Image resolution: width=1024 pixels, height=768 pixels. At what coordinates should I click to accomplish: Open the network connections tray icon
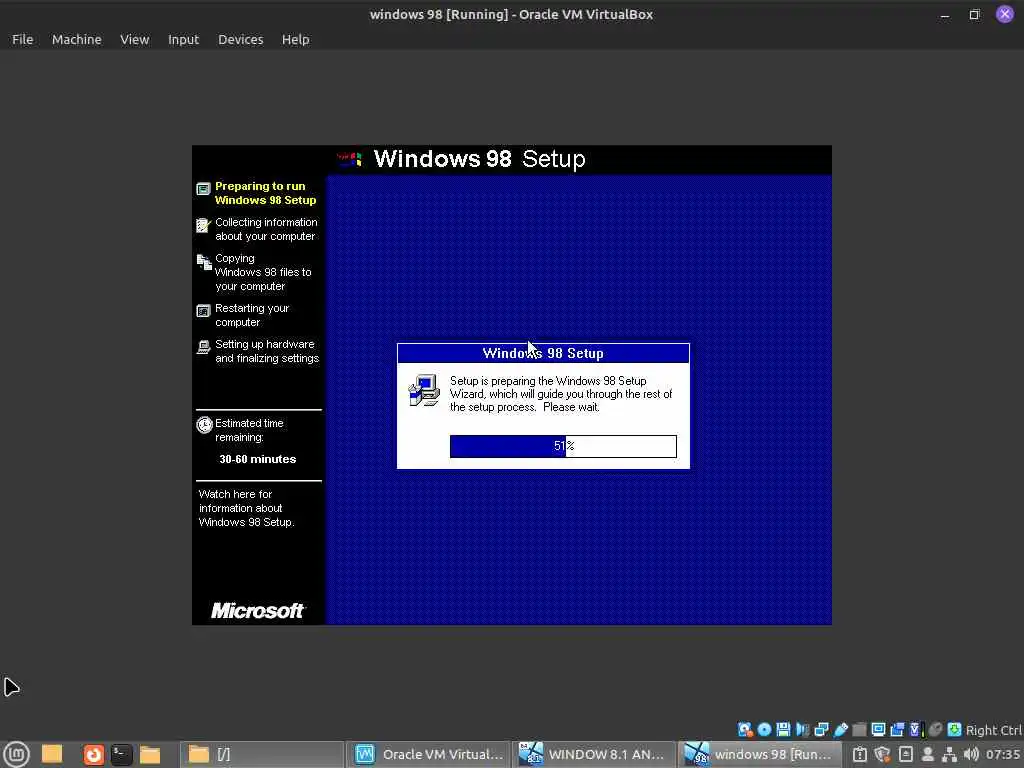[950, 754]
